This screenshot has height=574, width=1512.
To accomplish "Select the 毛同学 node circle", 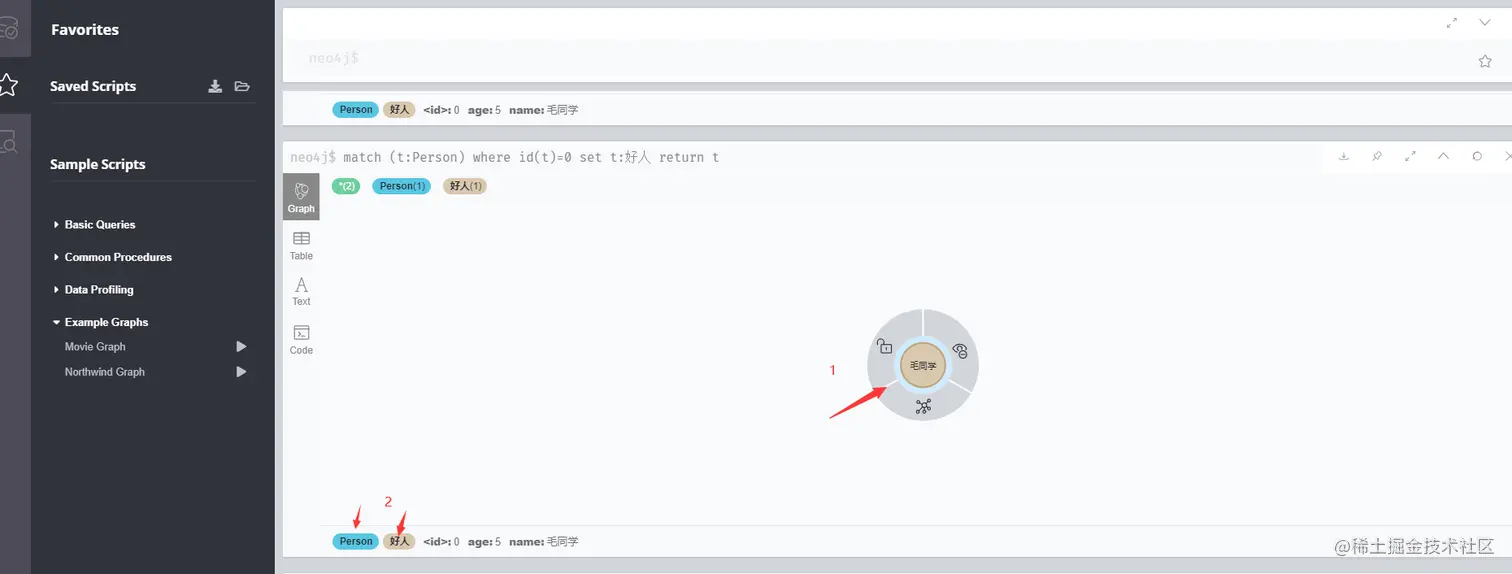I will [x=923, y=366].
